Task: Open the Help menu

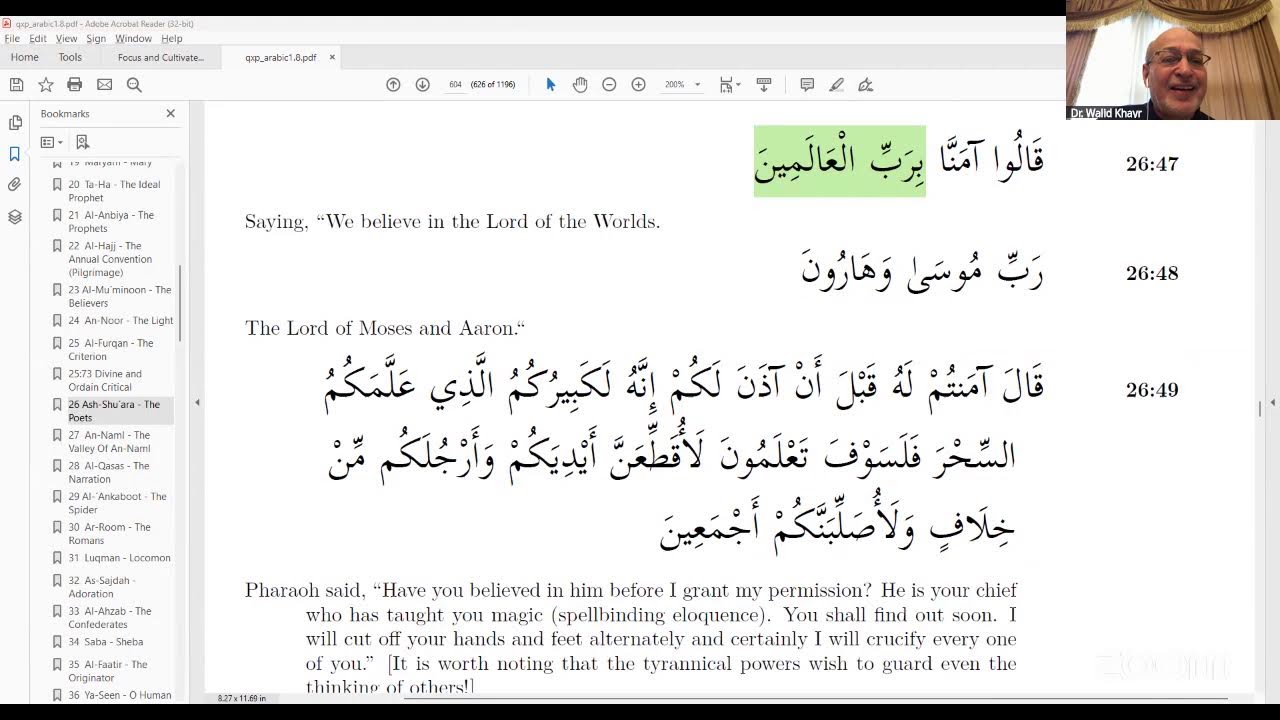Action: 172,39
